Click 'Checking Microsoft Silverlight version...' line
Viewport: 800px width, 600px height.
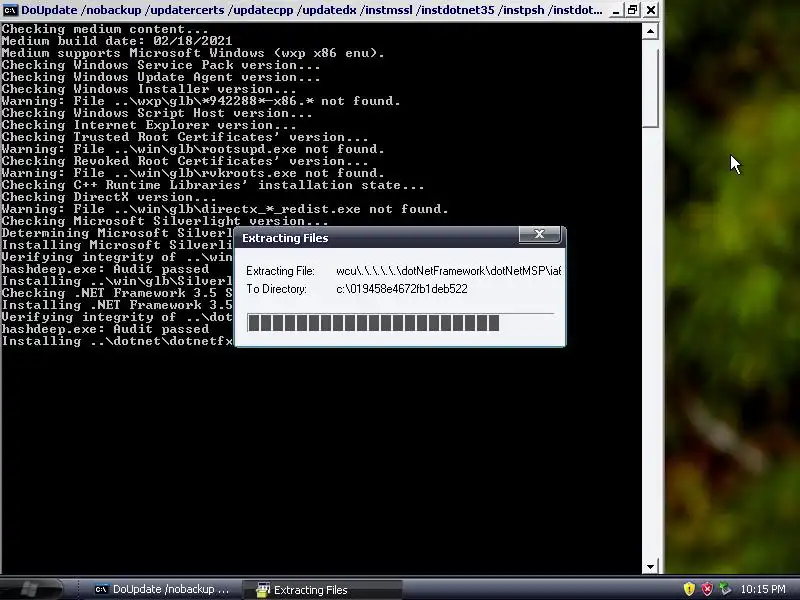point(165,221)
